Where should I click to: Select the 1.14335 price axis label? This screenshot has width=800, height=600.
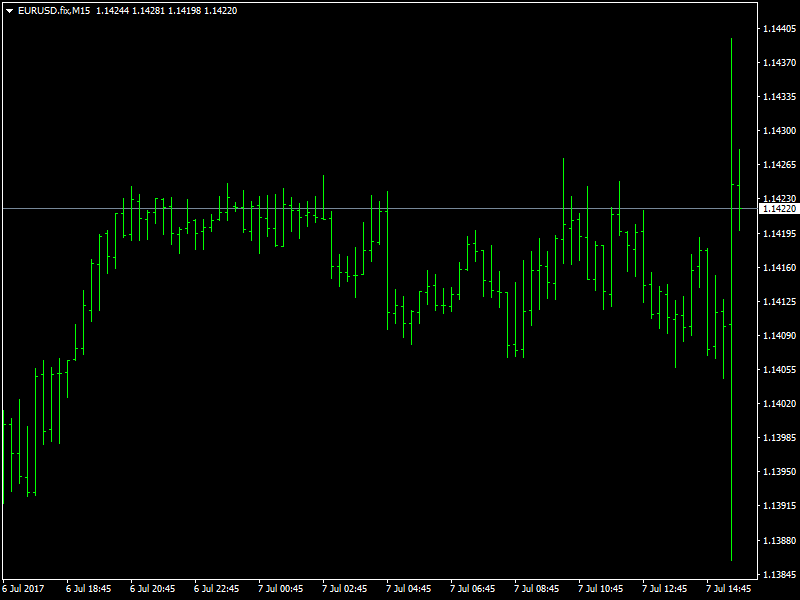779,97
